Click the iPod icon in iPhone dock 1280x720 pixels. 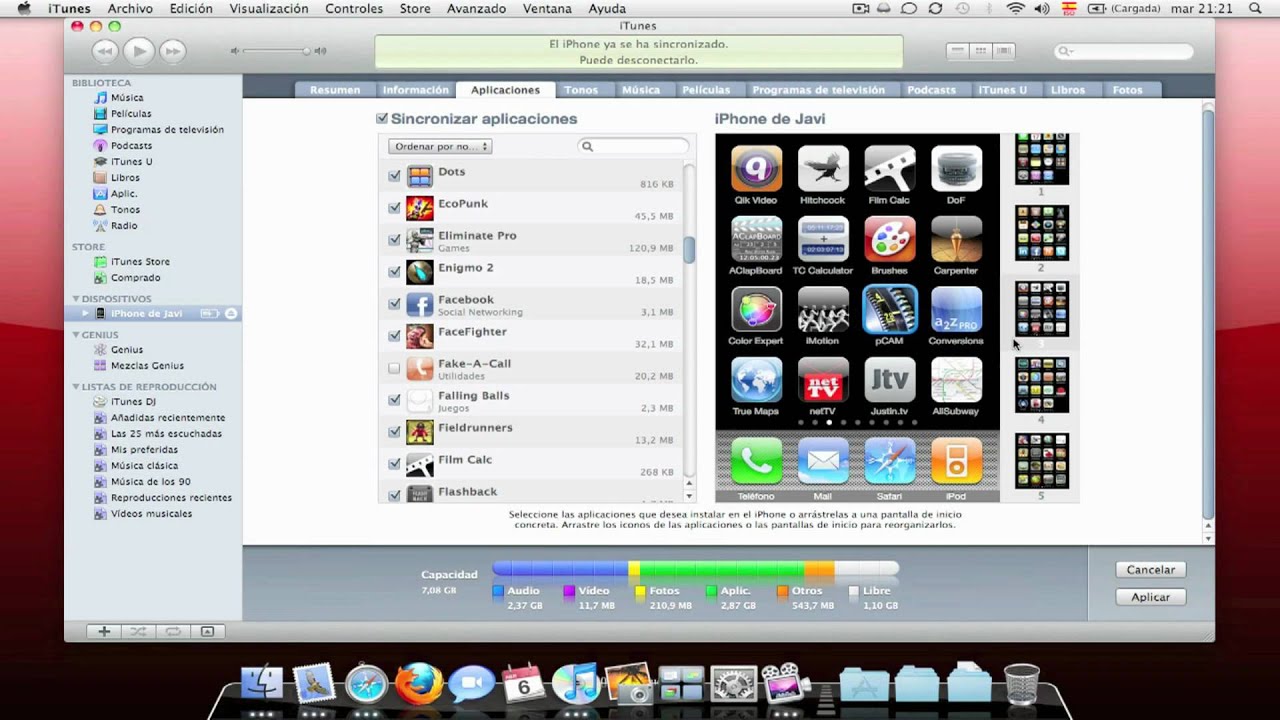(x=956, y=462)
